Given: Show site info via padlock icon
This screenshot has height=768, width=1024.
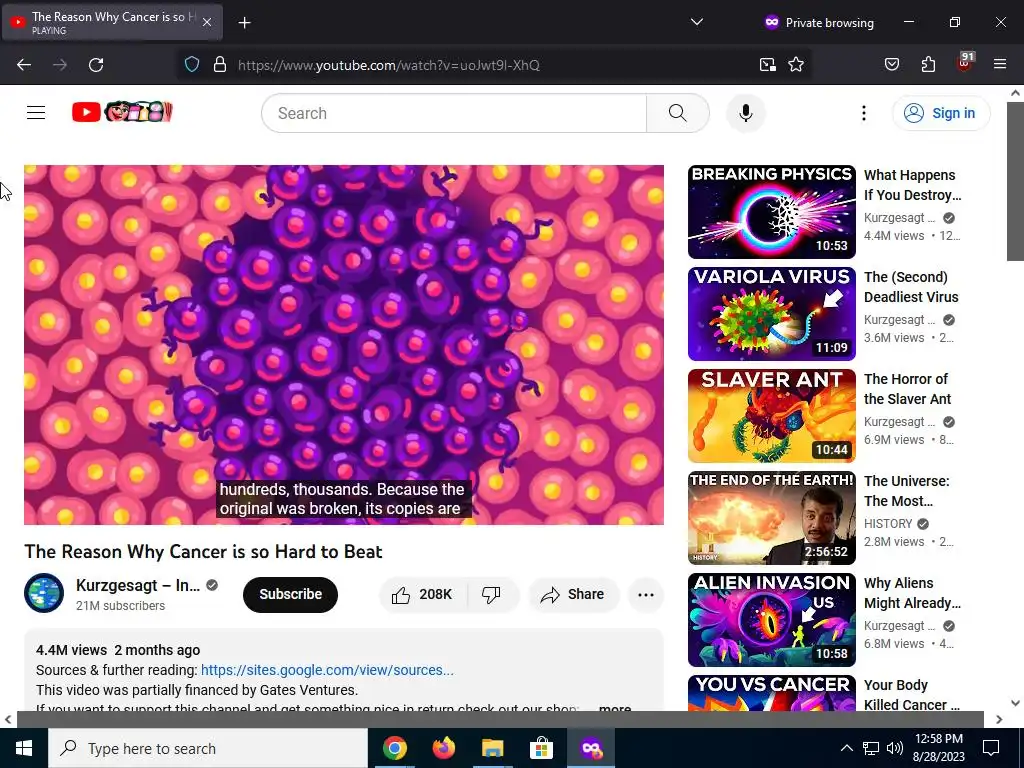Looking at the screenshot, I should [x=220, y=65].
